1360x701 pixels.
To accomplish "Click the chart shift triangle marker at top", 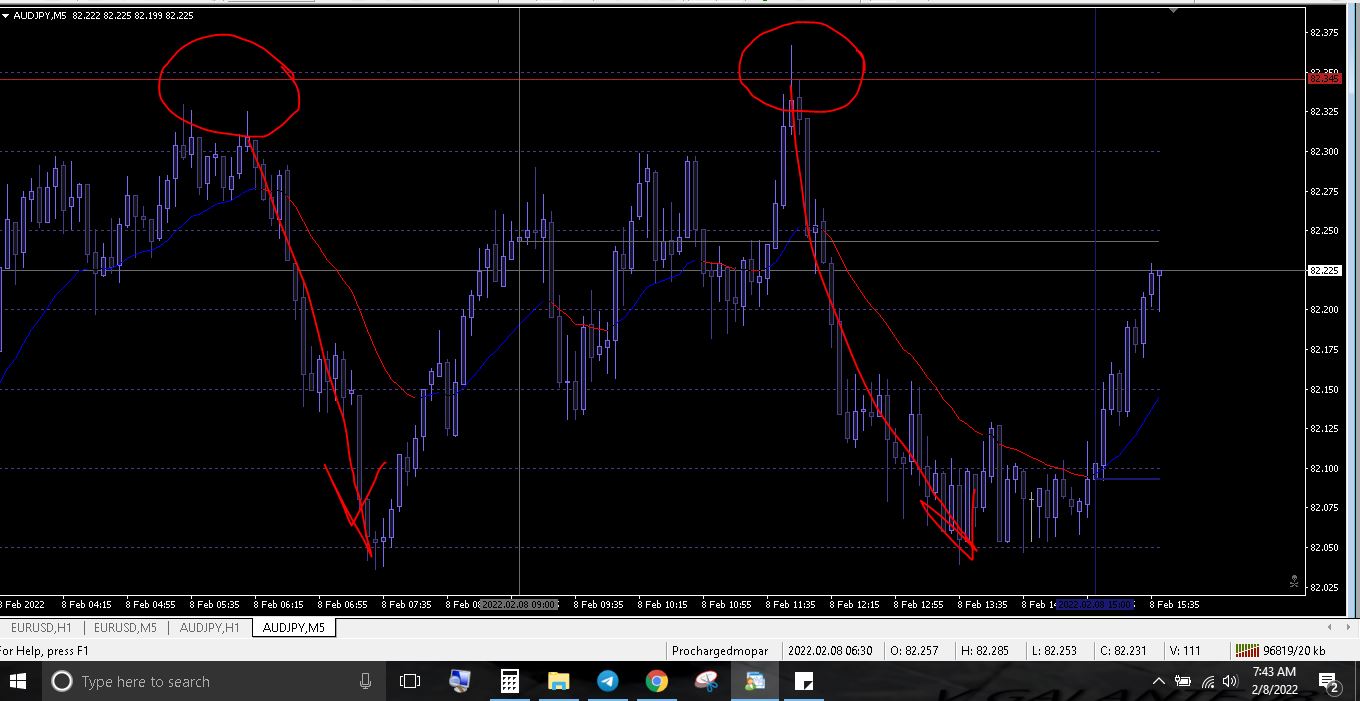I will 1174,10.
